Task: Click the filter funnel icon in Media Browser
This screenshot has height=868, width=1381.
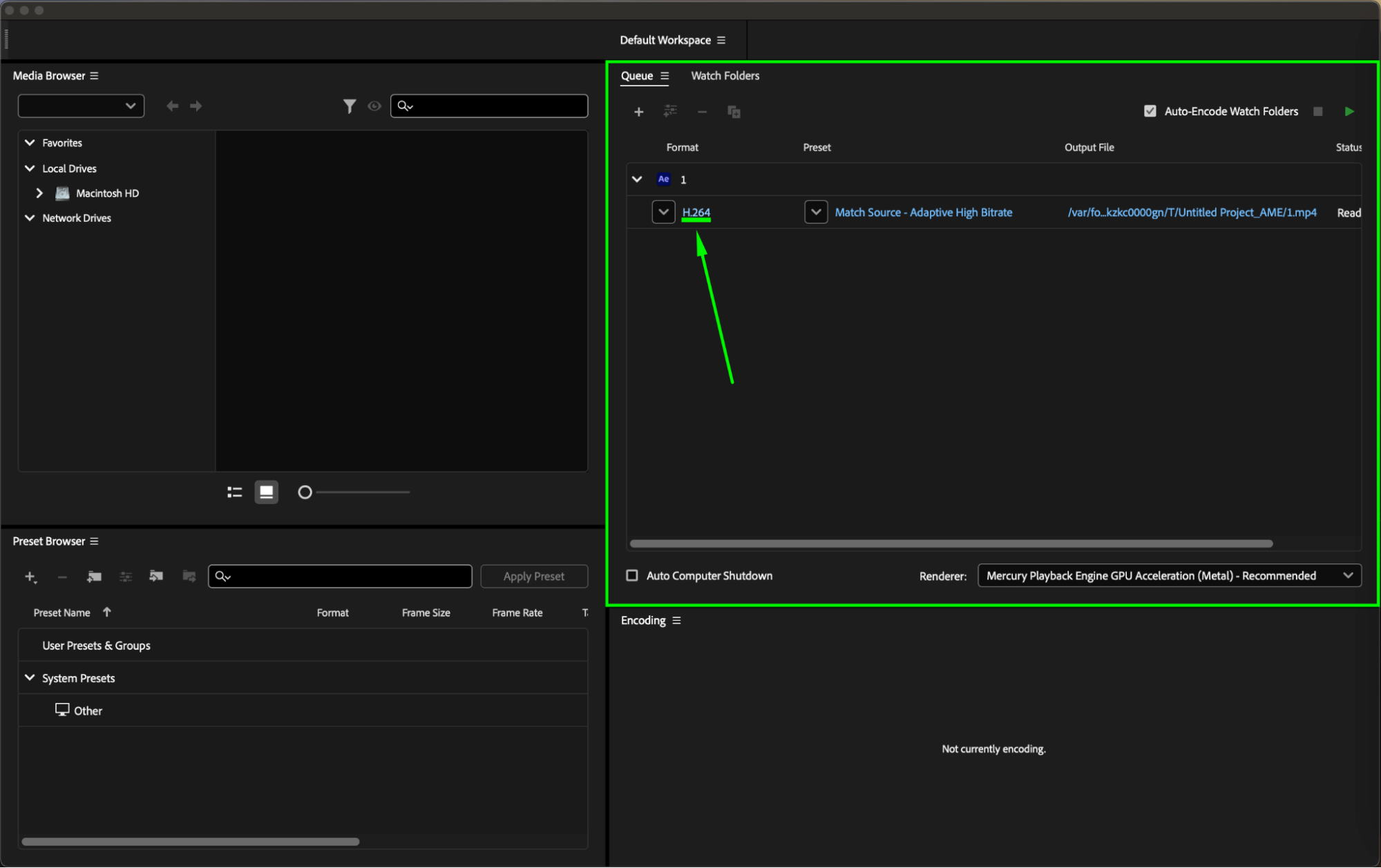Action: point(350,106)
